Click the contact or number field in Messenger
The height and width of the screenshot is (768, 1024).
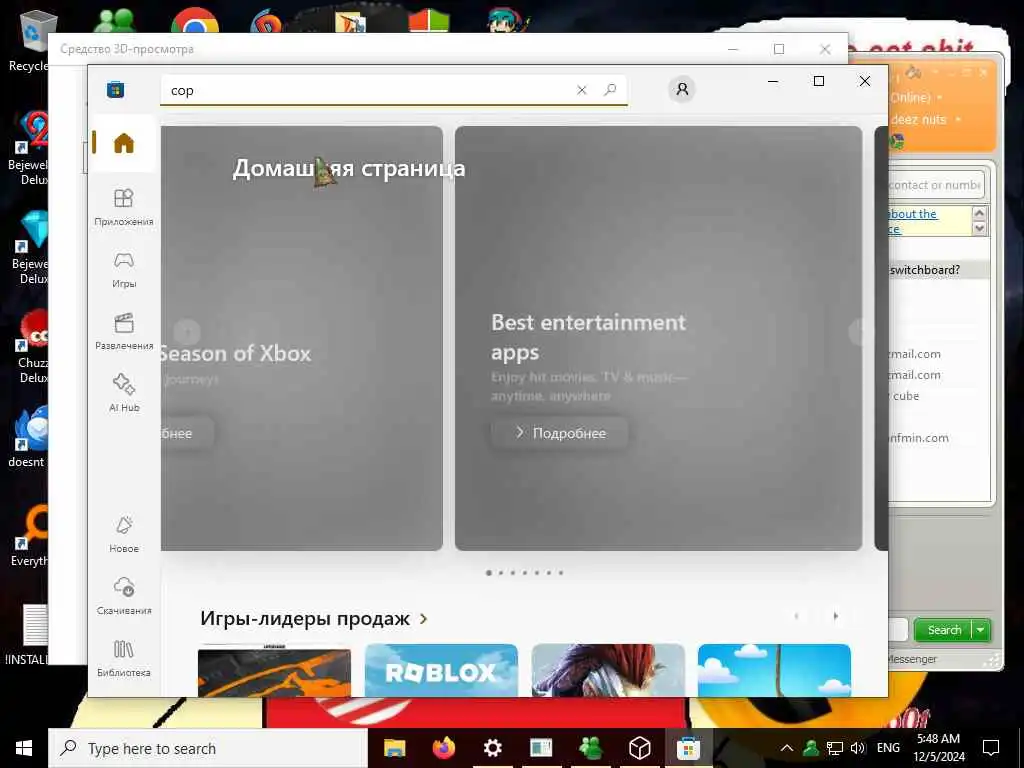(935, 185)
